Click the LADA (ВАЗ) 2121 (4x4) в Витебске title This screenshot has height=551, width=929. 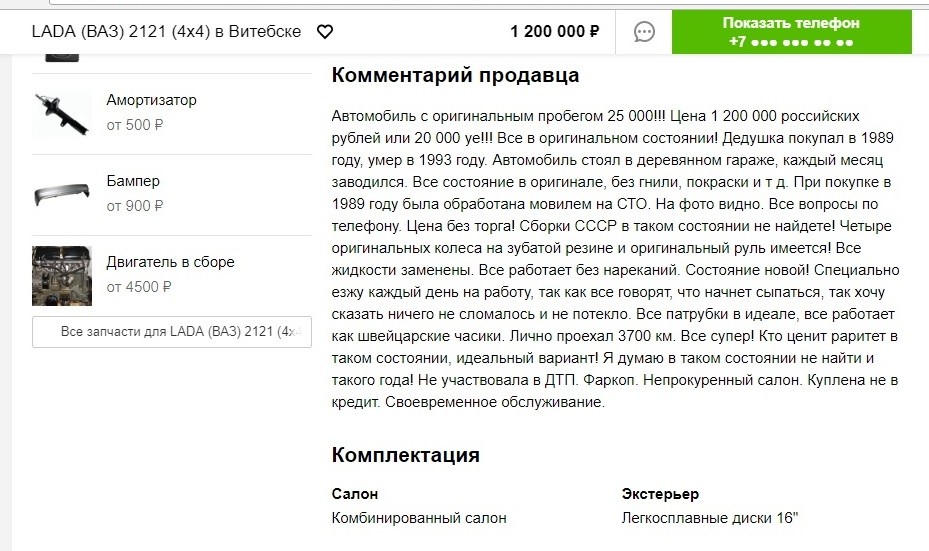[166, 32]
